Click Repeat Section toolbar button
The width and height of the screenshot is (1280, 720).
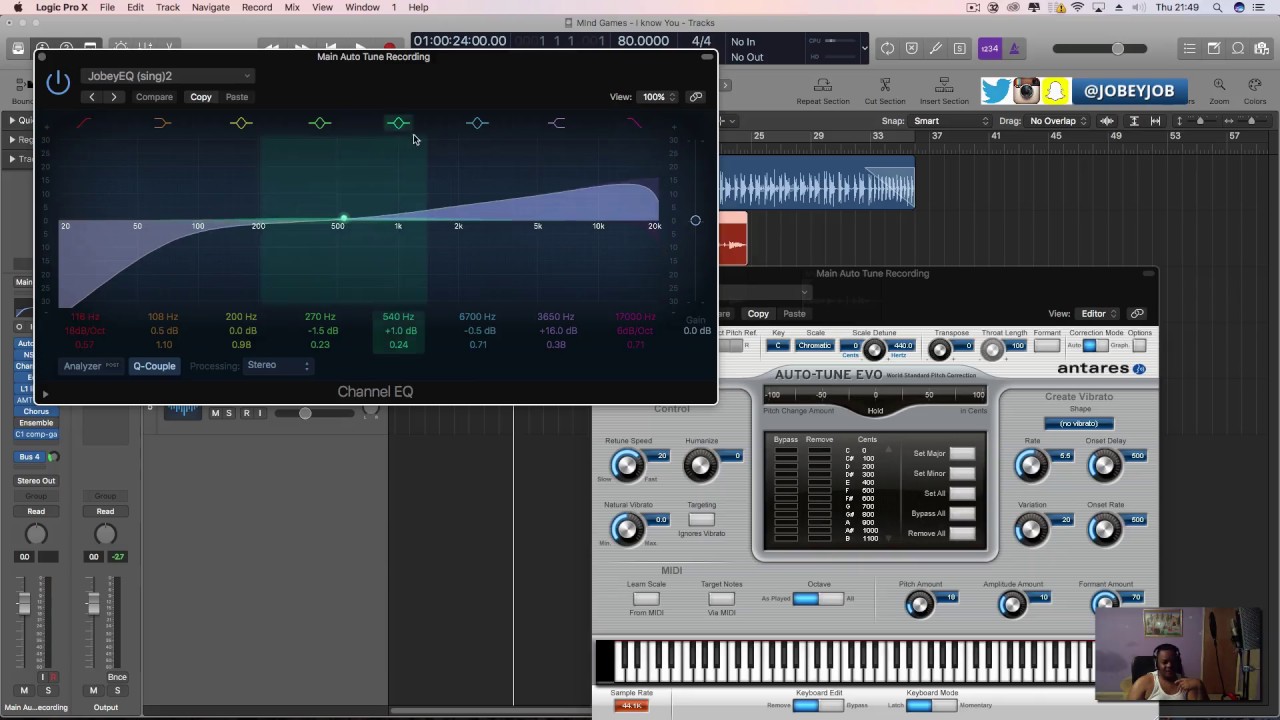[823, 92]
